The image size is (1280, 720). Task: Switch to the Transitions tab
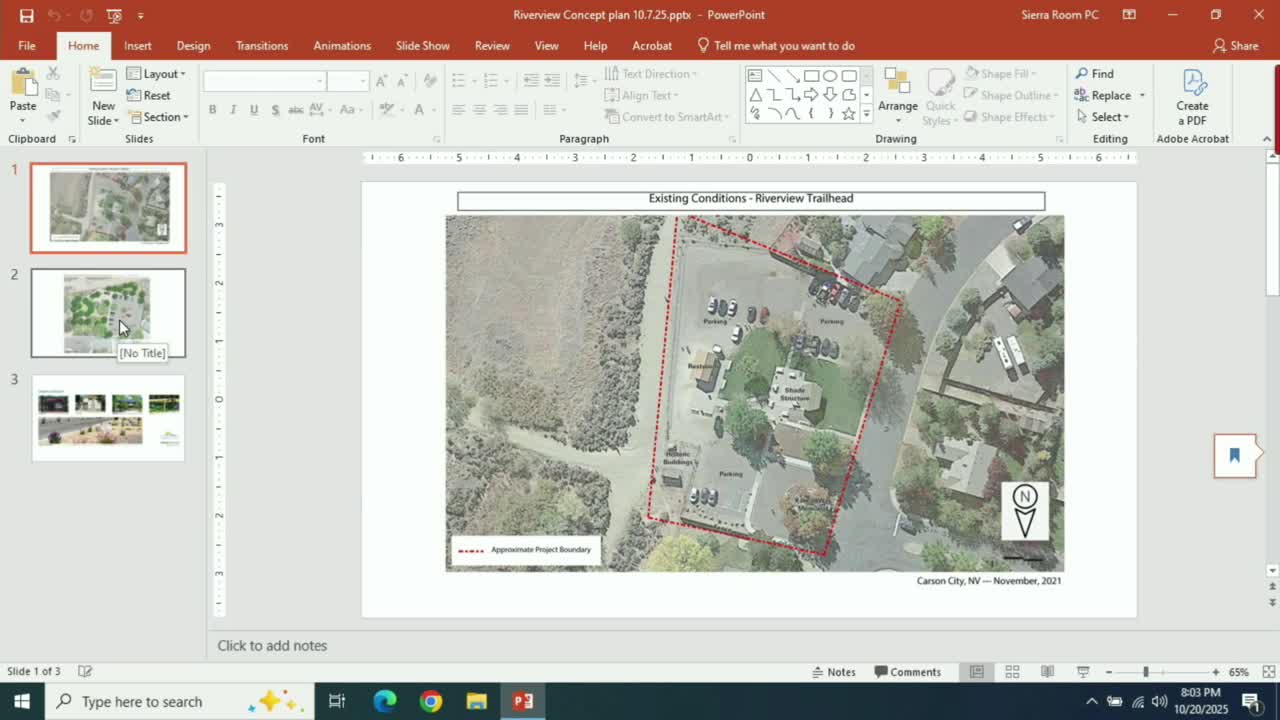(261, 46)
